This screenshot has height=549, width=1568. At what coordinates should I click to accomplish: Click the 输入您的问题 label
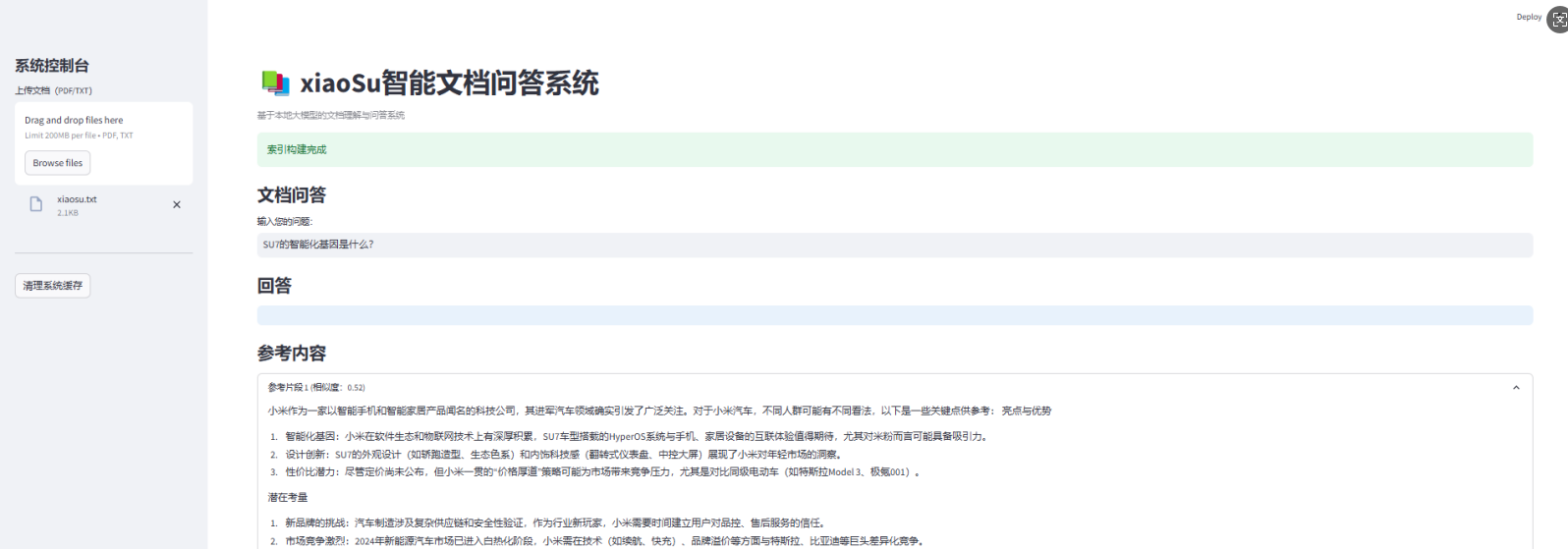pyautogui.click(x=285, y=222)
